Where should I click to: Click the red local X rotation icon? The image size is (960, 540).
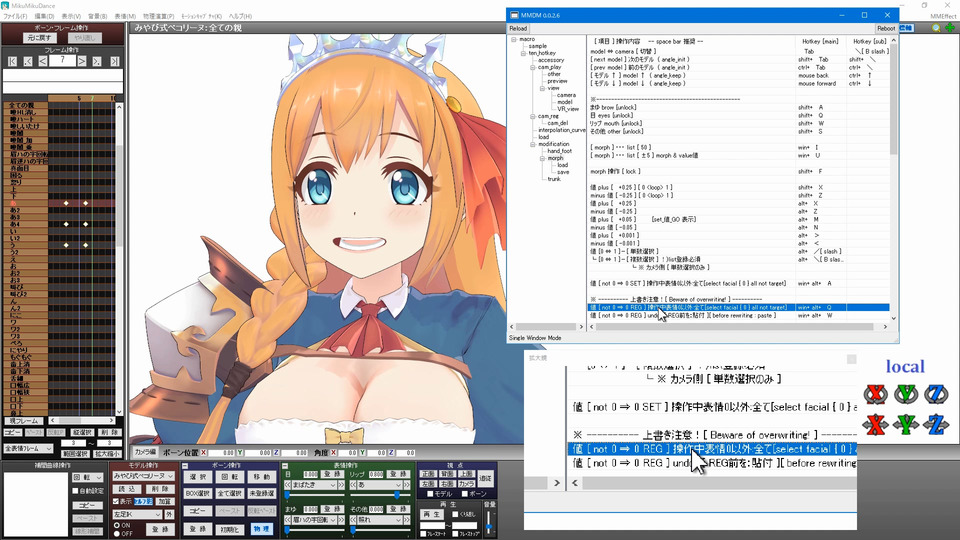pyautogui.click(x=876, y=394)
